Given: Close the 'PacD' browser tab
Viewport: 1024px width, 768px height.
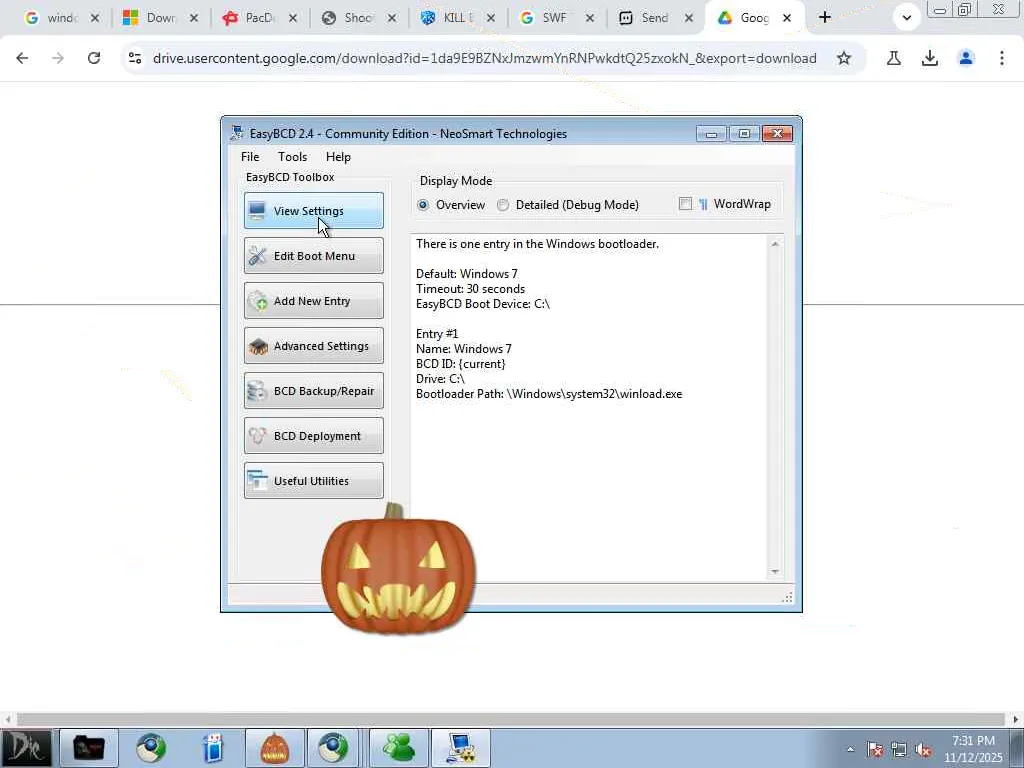Looking at the screenshot, I should (293, 18).
